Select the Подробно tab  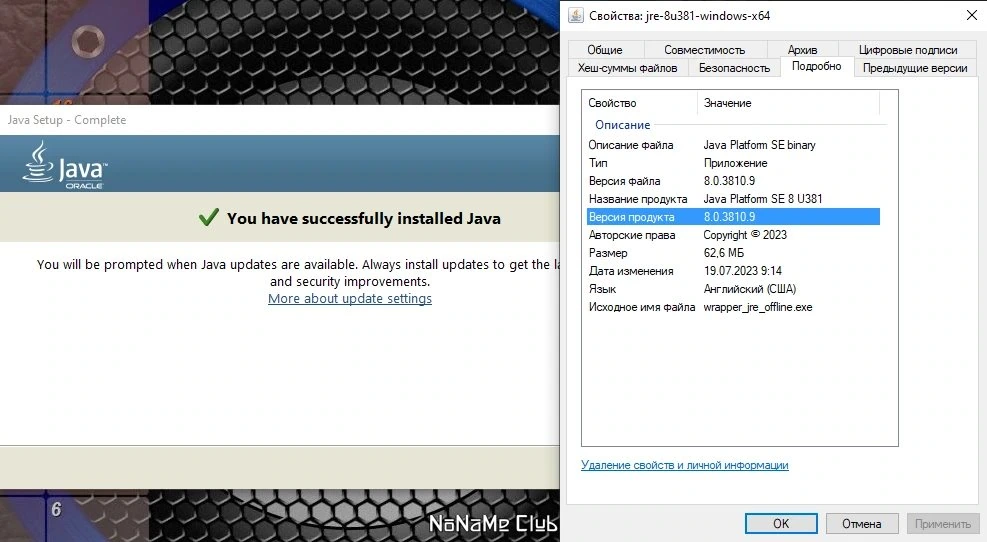(x=816, y=66)
